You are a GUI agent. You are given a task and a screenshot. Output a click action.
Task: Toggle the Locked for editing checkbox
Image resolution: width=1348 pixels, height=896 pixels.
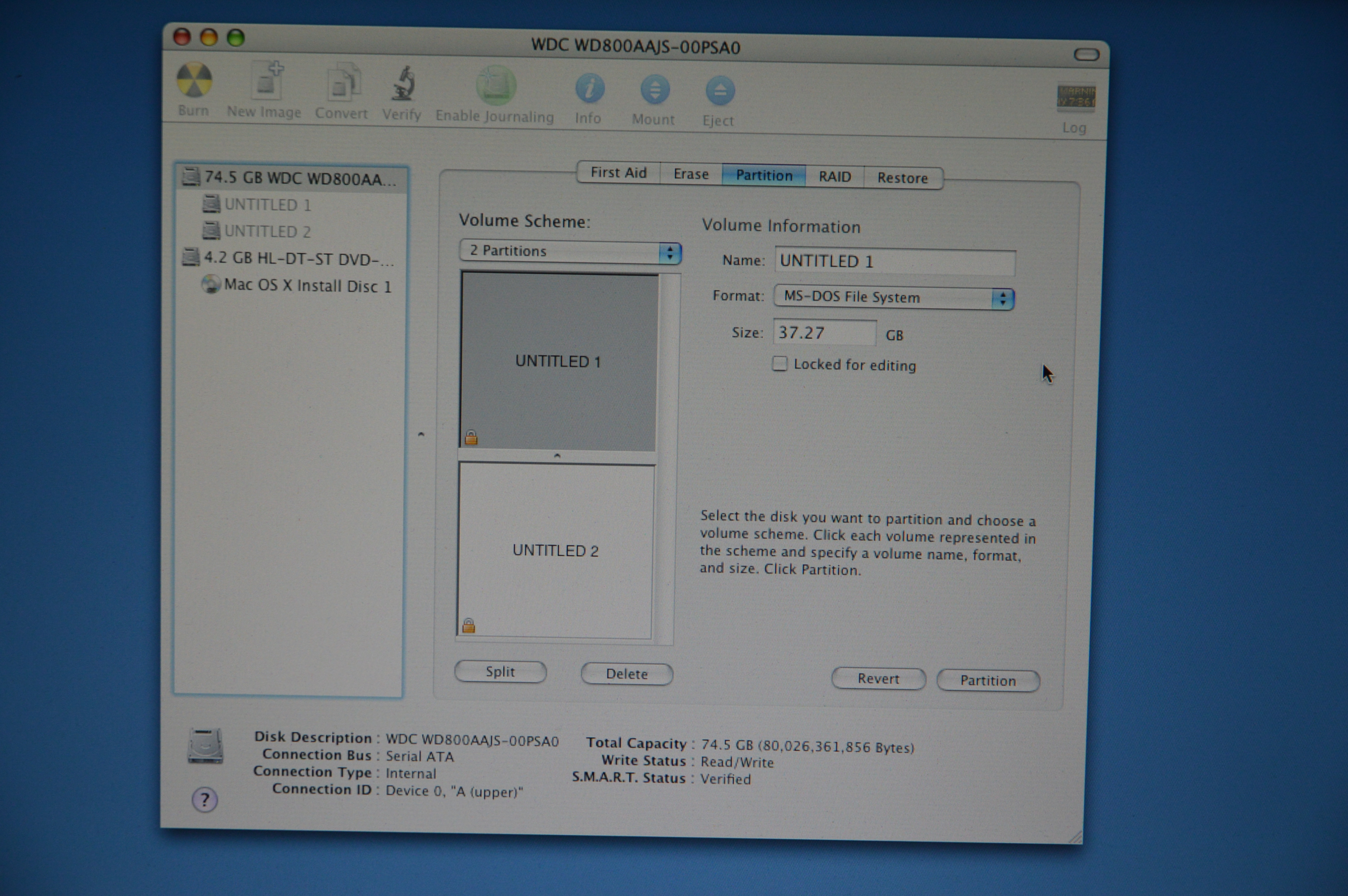pos(780,363)
